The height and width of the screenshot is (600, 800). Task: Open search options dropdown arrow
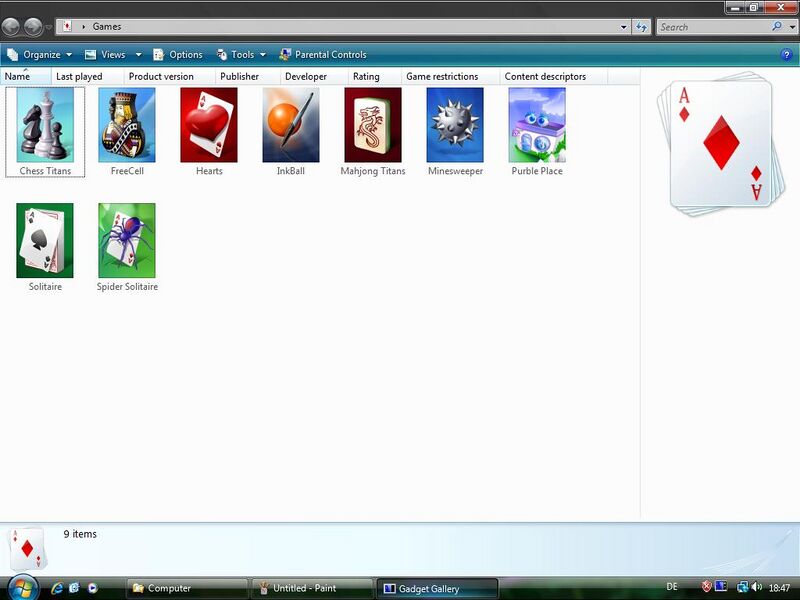[x=792, y=28]
